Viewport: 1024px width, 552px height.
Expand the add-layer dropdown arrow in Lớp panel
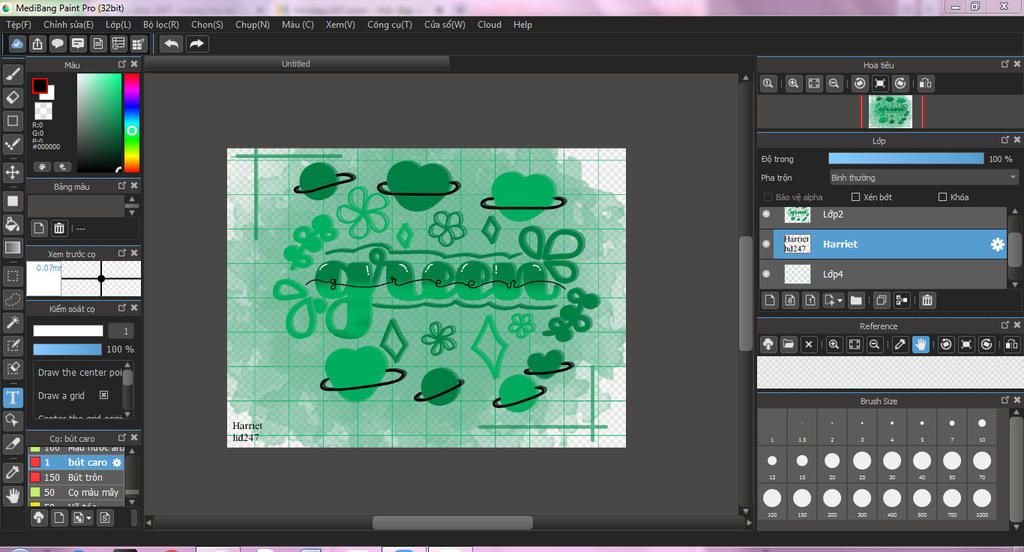[x=839, y=300]
